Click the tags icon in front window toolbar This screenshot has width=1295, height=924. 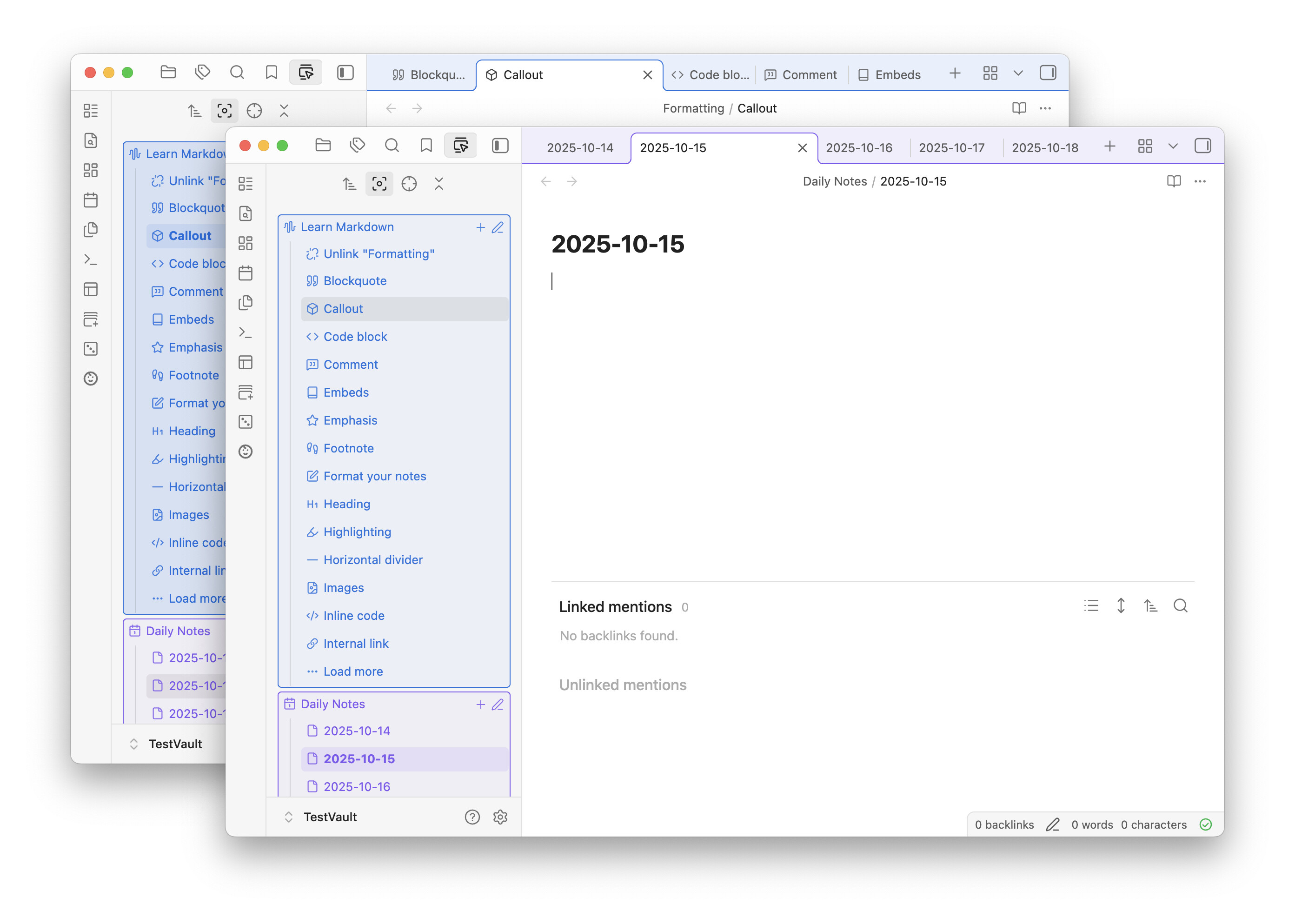(x=357, y=146)
